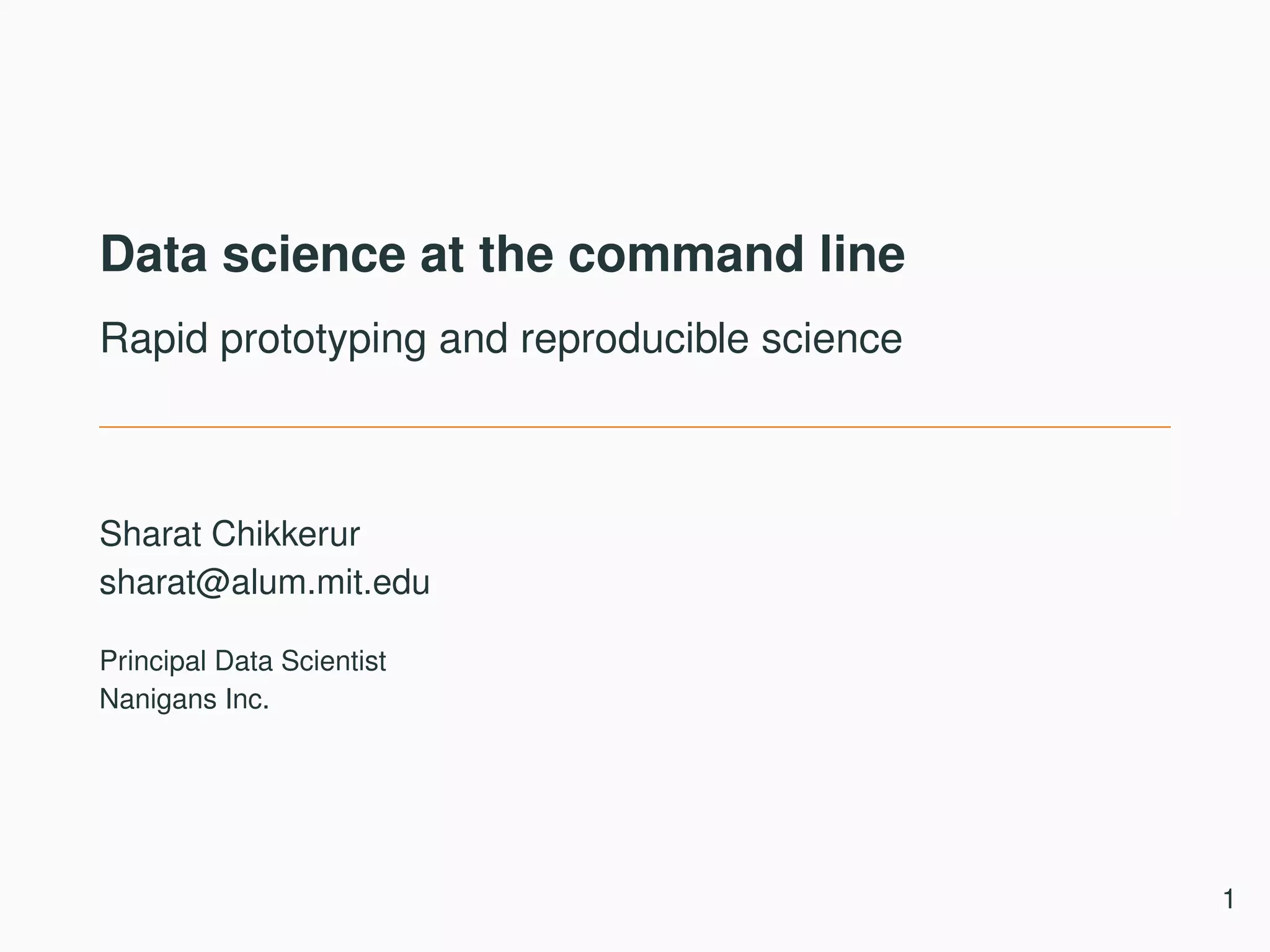Click the word 'reproducible' in the subtitle

634,340
